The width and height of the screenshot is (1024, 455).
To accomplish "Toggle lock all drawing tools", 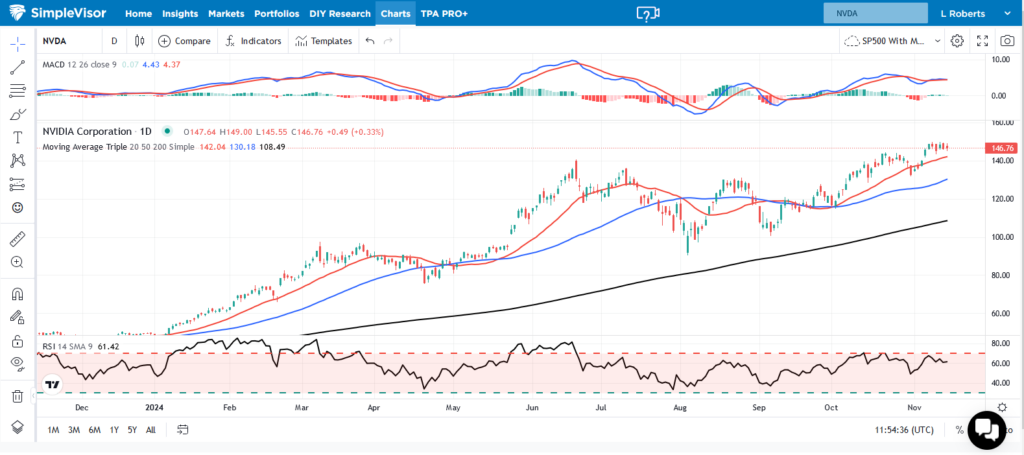I will (18, 341).
